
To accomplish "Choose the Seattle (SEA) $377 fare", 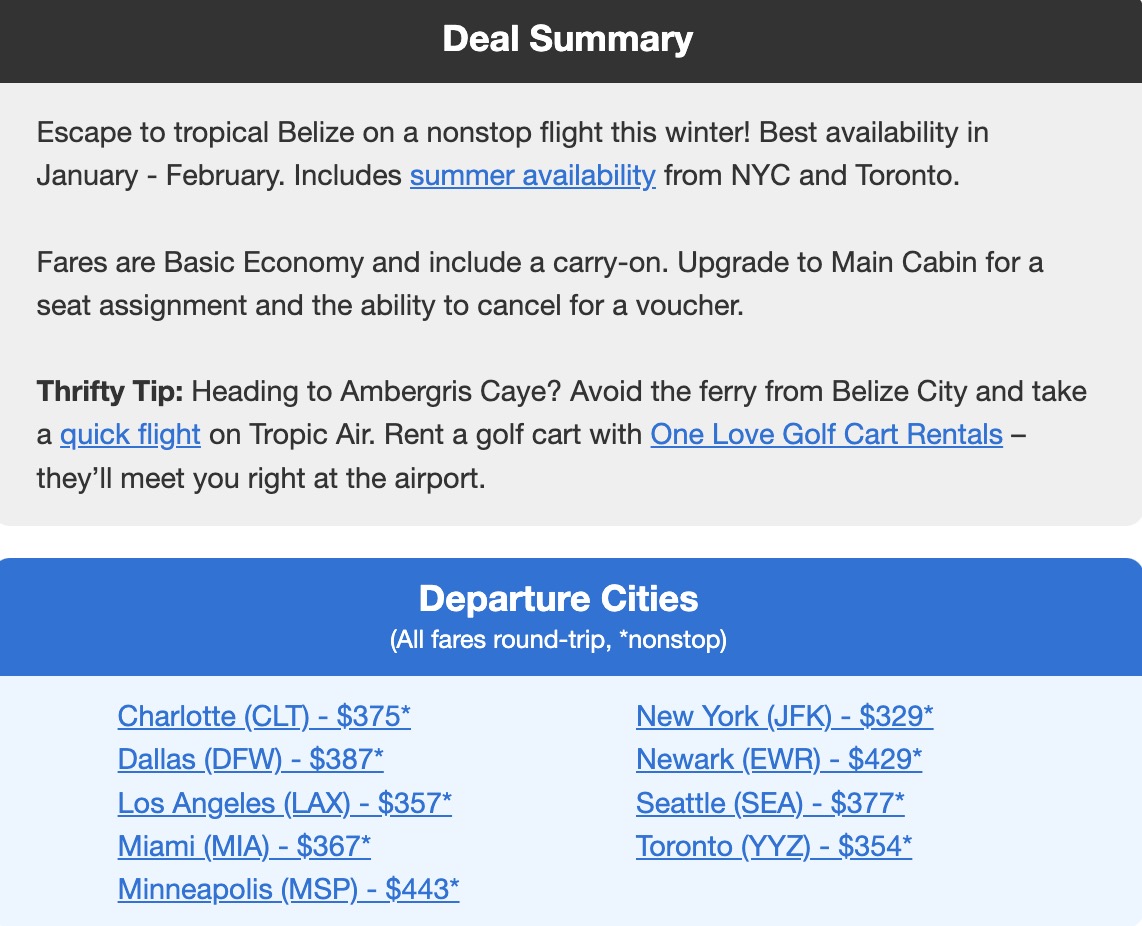I will [770, 803].
